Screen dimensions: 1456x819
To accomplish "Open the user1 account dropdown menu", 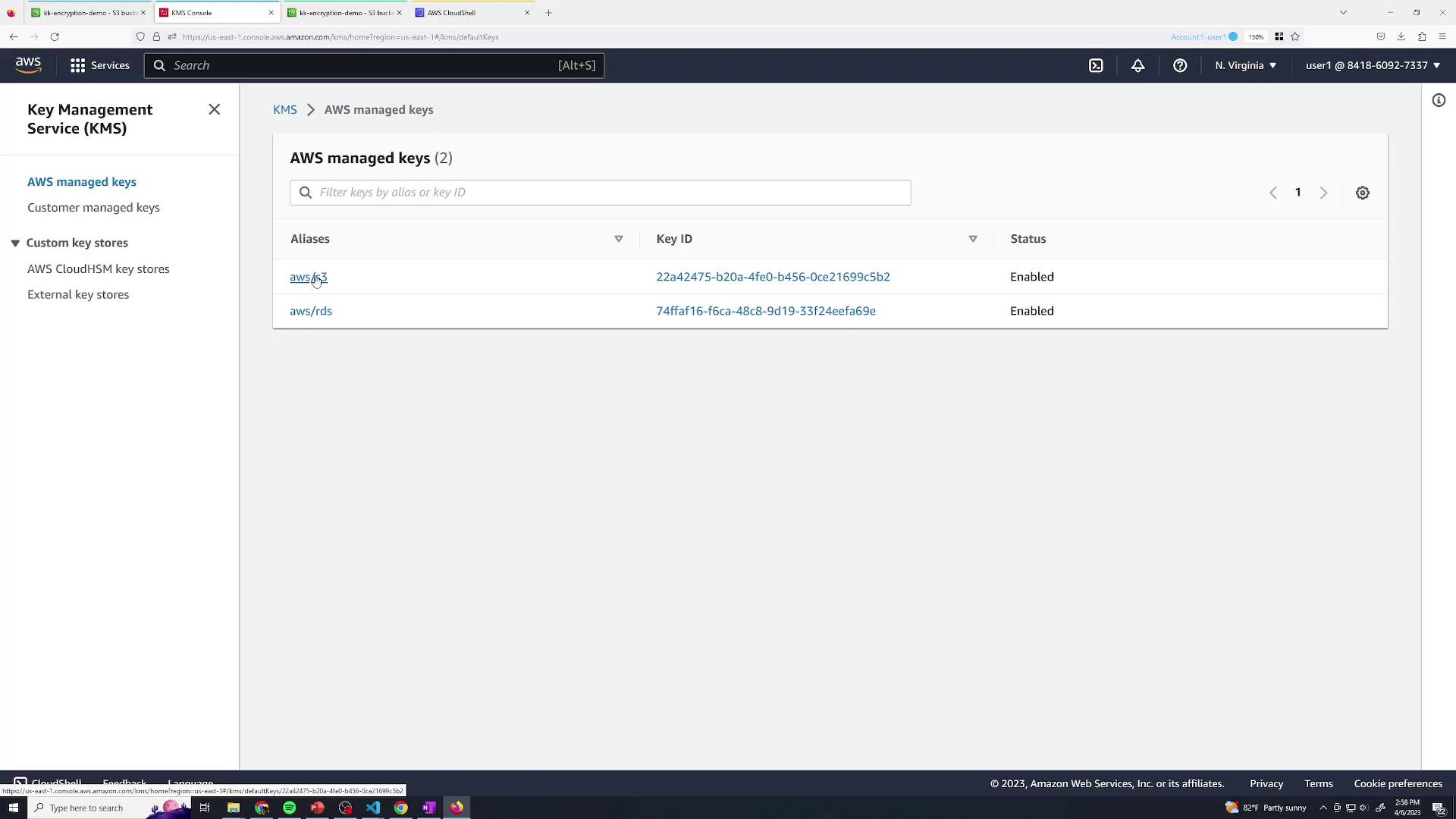I will click(1373, 65).
